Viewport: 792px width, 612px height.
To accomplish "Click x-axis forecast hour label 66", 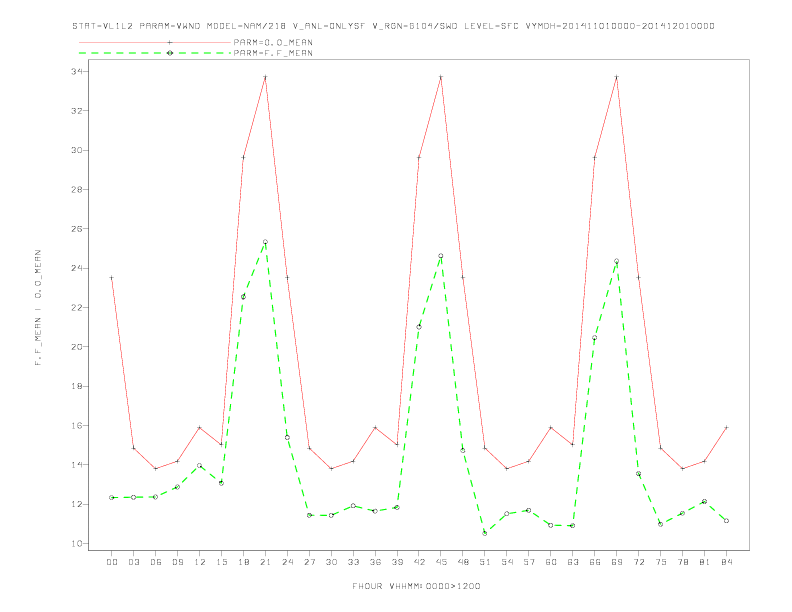I will click(595, 562).
